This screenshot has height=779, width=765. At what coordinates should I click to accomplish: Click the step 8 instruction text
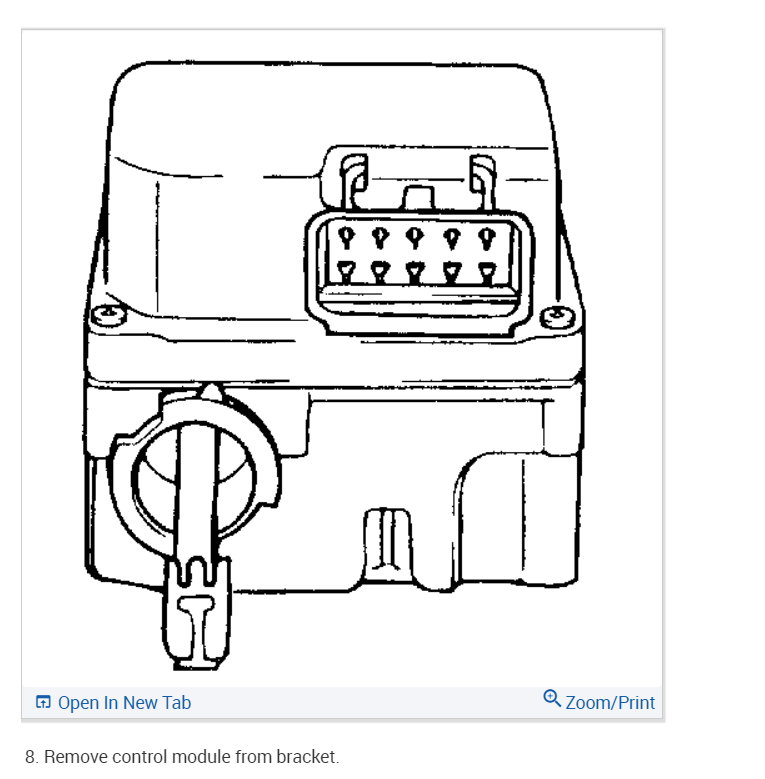click(x=182, y=757)
